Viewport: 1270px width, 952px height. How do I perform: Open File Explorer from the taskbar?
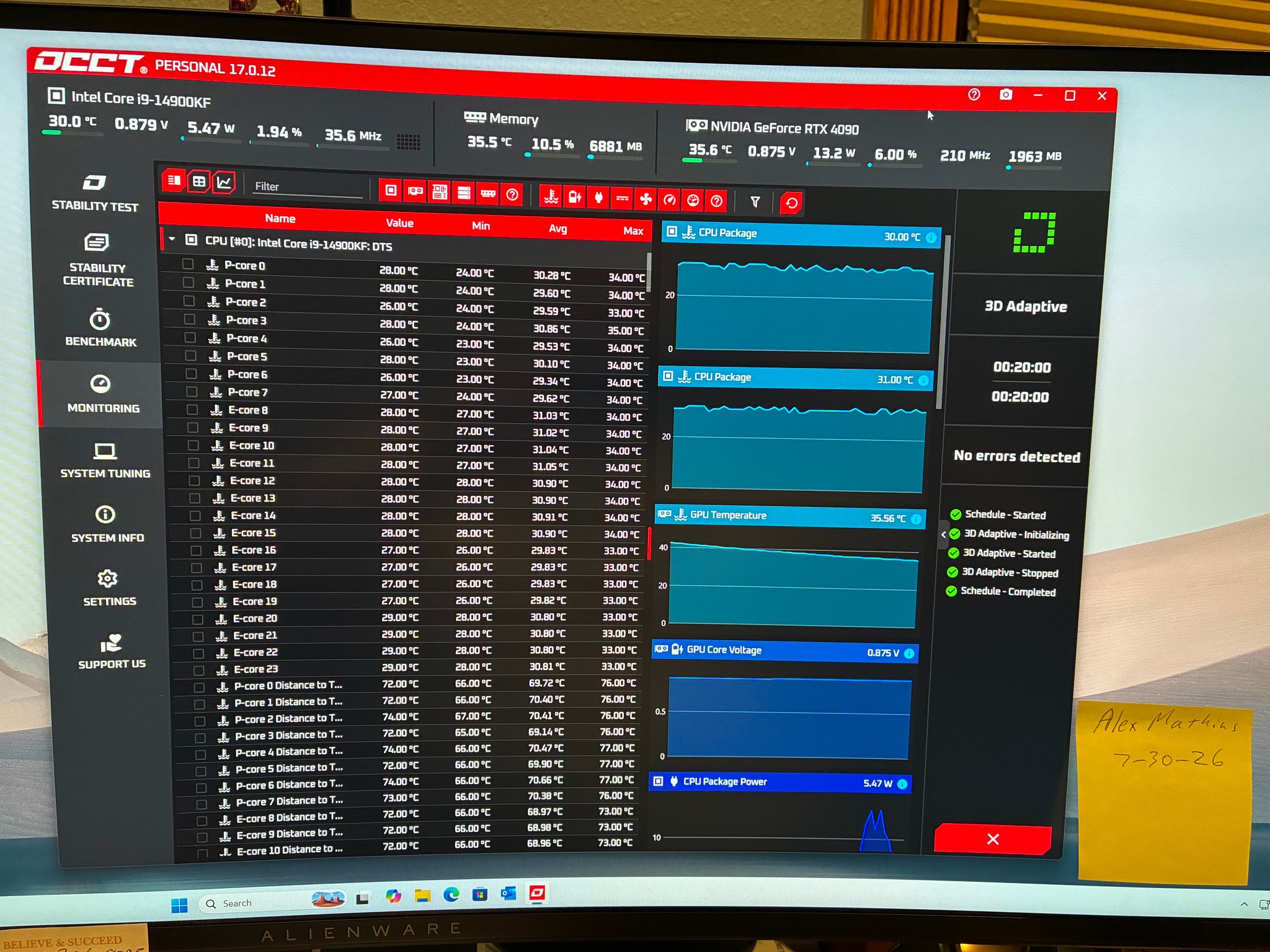tap(422, 896)
